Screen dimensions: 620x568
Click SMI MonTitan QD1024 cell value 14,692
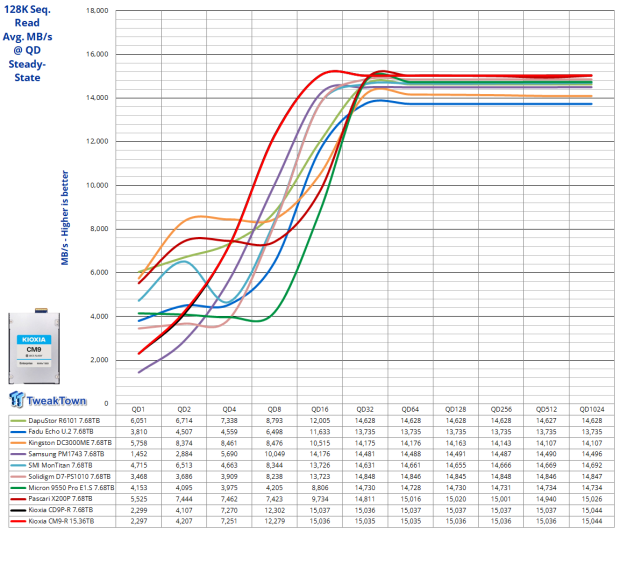pos(592,466)
